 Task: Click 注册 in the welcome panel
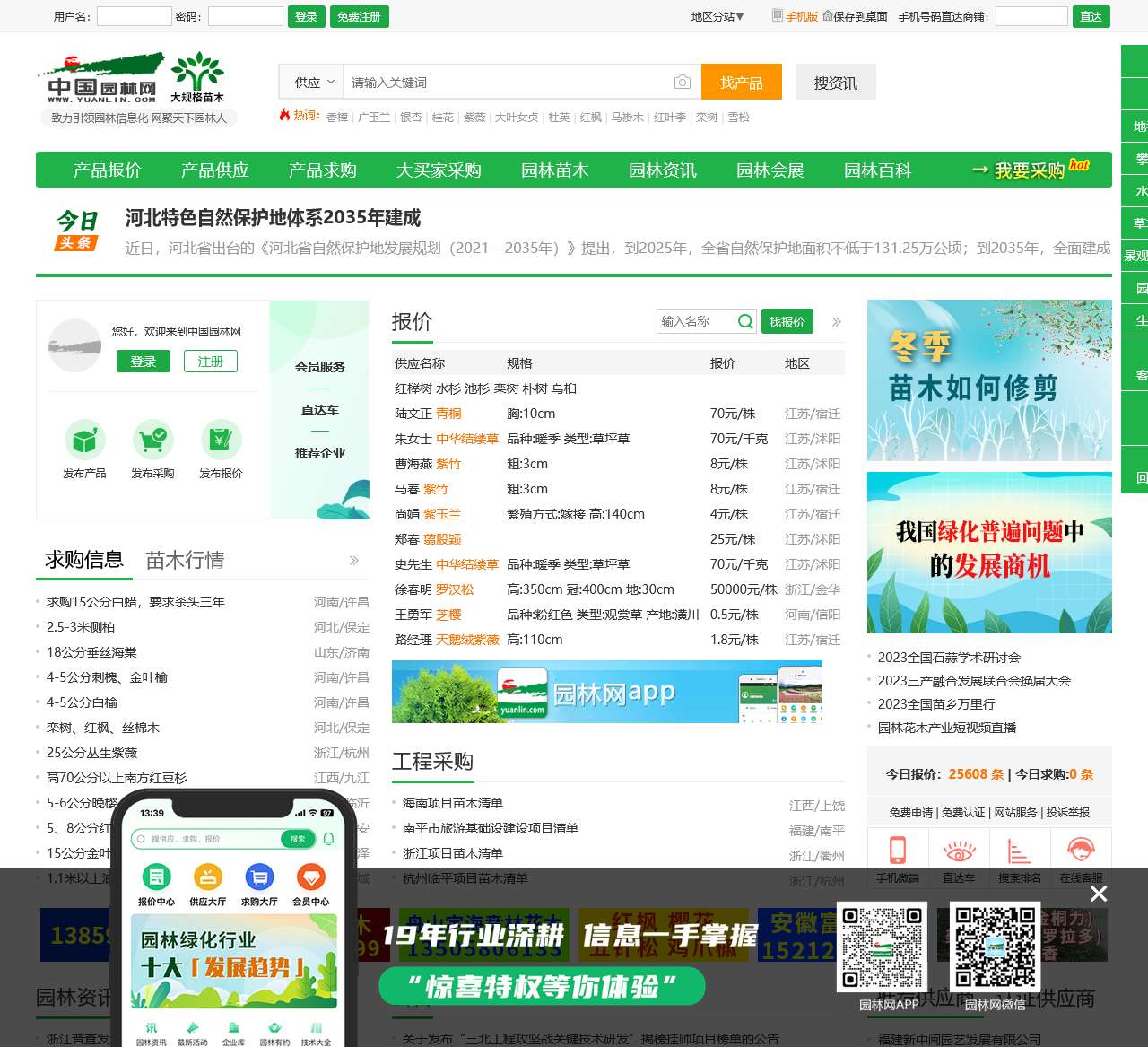(211, 362)
